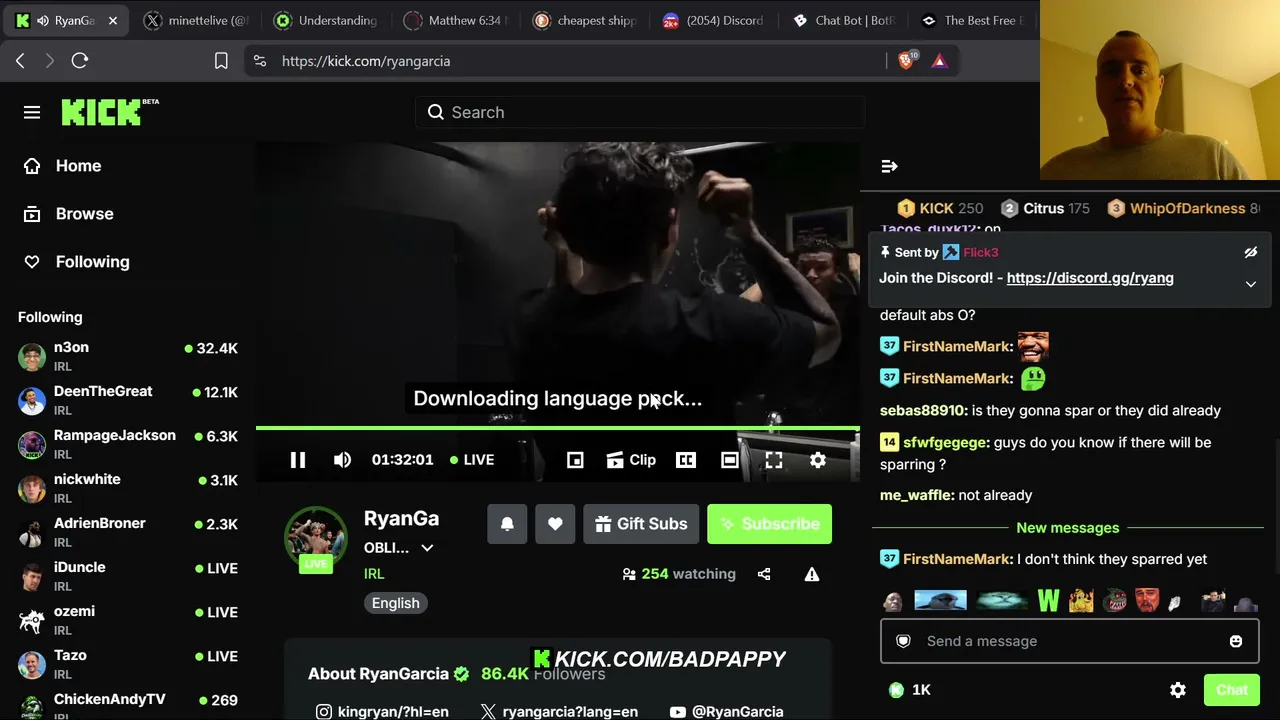
Task: Reload the page
Action: [80, 61]
